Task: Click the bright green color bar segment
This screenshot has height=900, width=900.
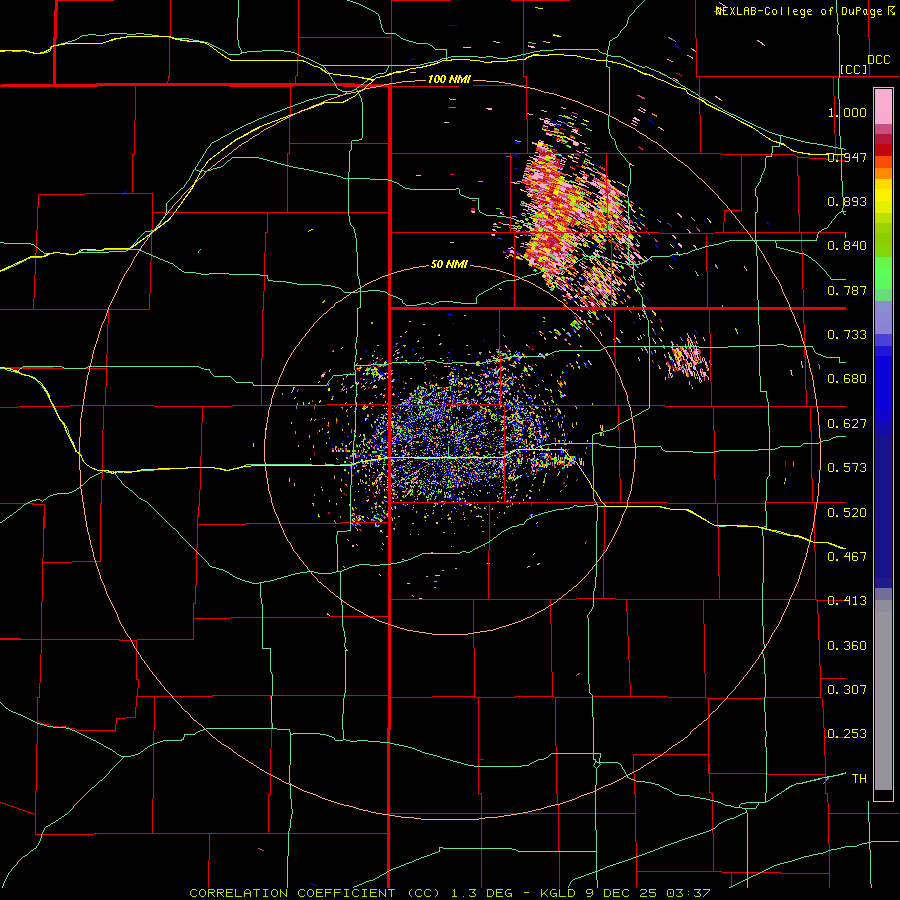Action: tap(883, 273)
